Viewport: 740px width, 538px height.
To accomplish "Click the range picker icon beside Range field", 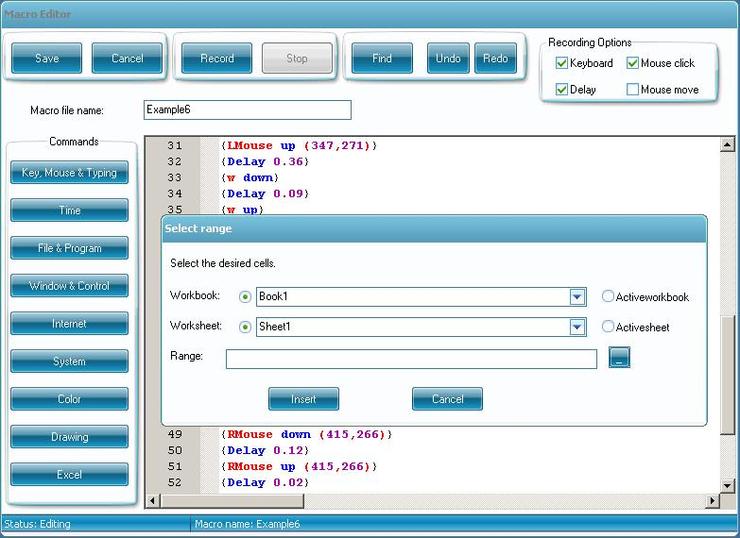I will point(619,358).
